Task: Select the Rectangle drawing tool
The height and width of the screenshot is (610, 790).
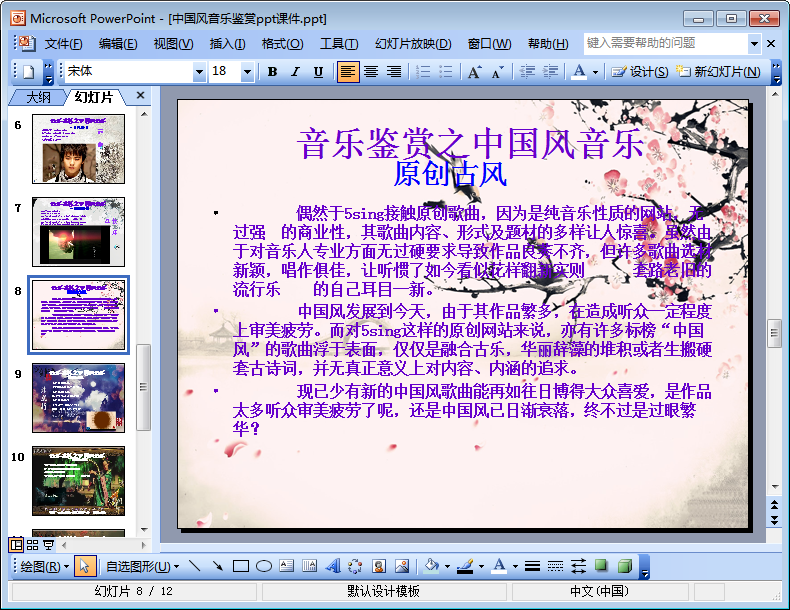Action: point(241,567)
